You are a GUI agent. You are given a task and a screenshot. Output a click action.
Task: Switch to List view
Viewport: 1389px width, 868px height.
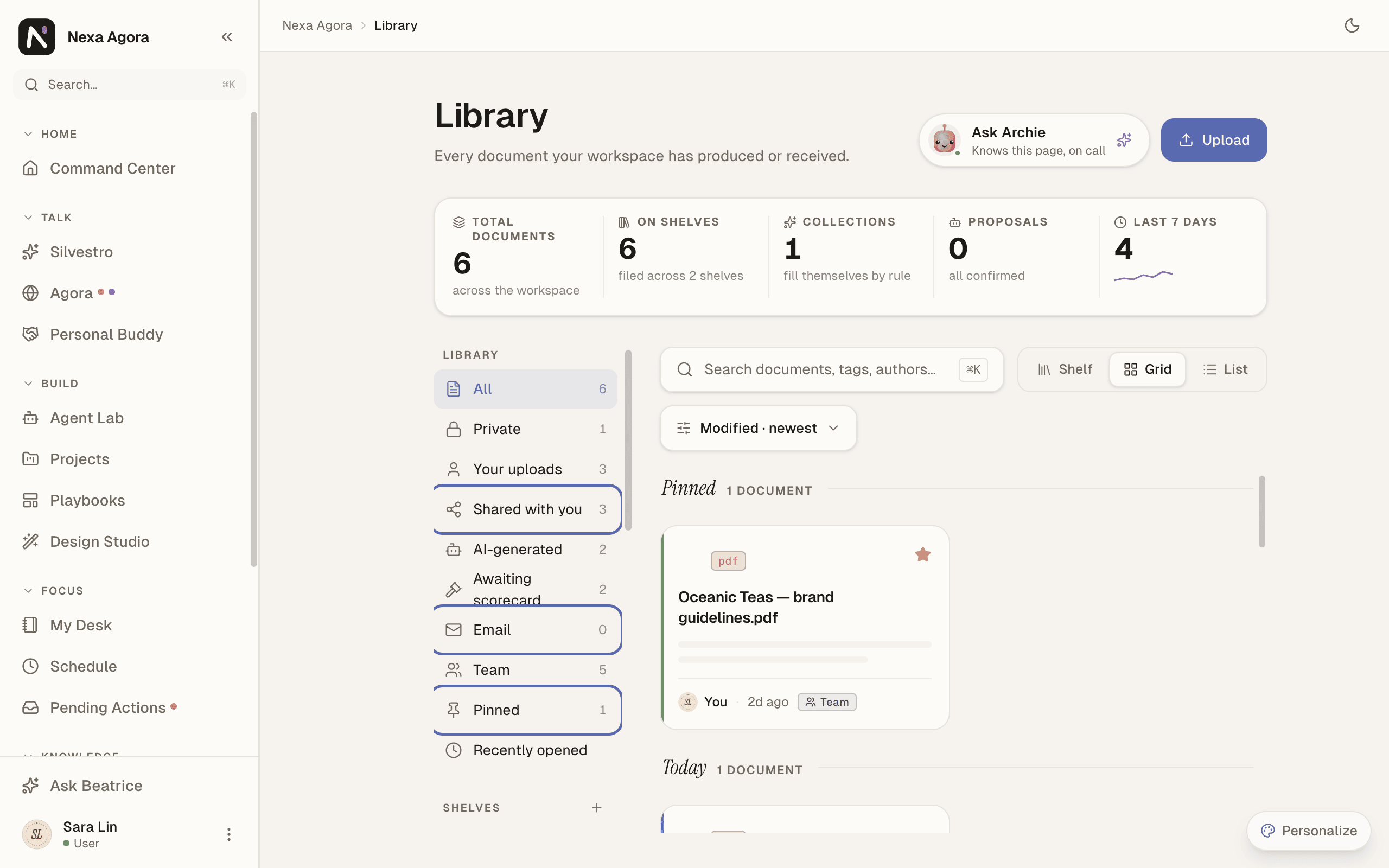(x=1225, y=369)
